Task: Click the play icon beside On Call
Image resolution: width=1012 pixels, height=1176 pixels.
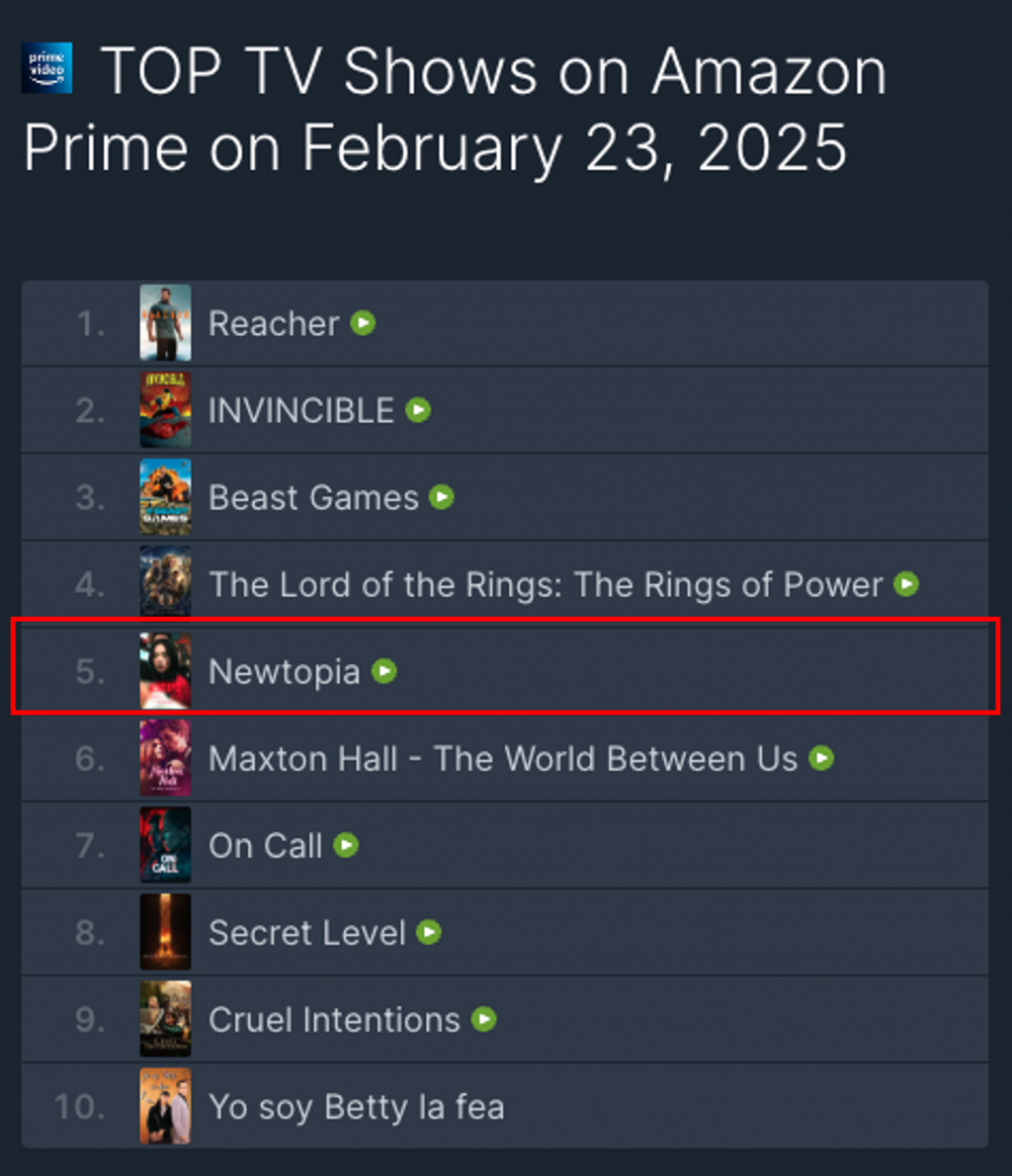Action: point(346,846)
